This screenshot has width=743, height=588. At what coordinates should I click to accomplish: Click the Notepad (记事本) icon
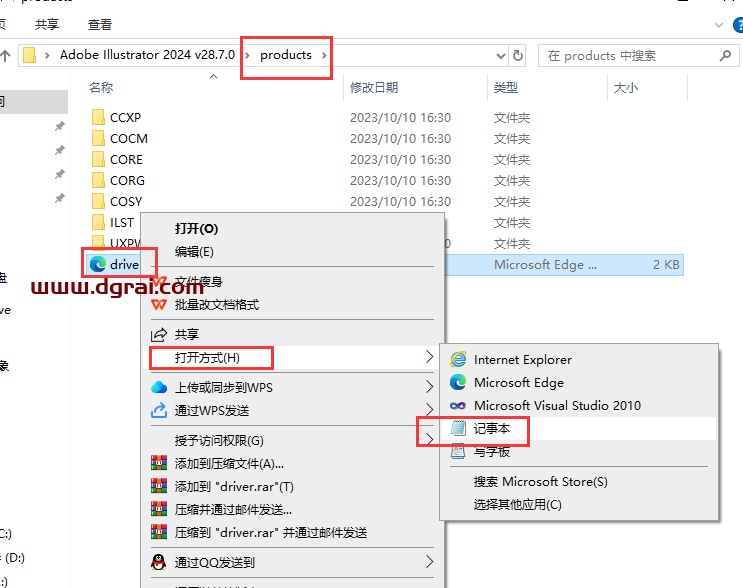point(458,428)
